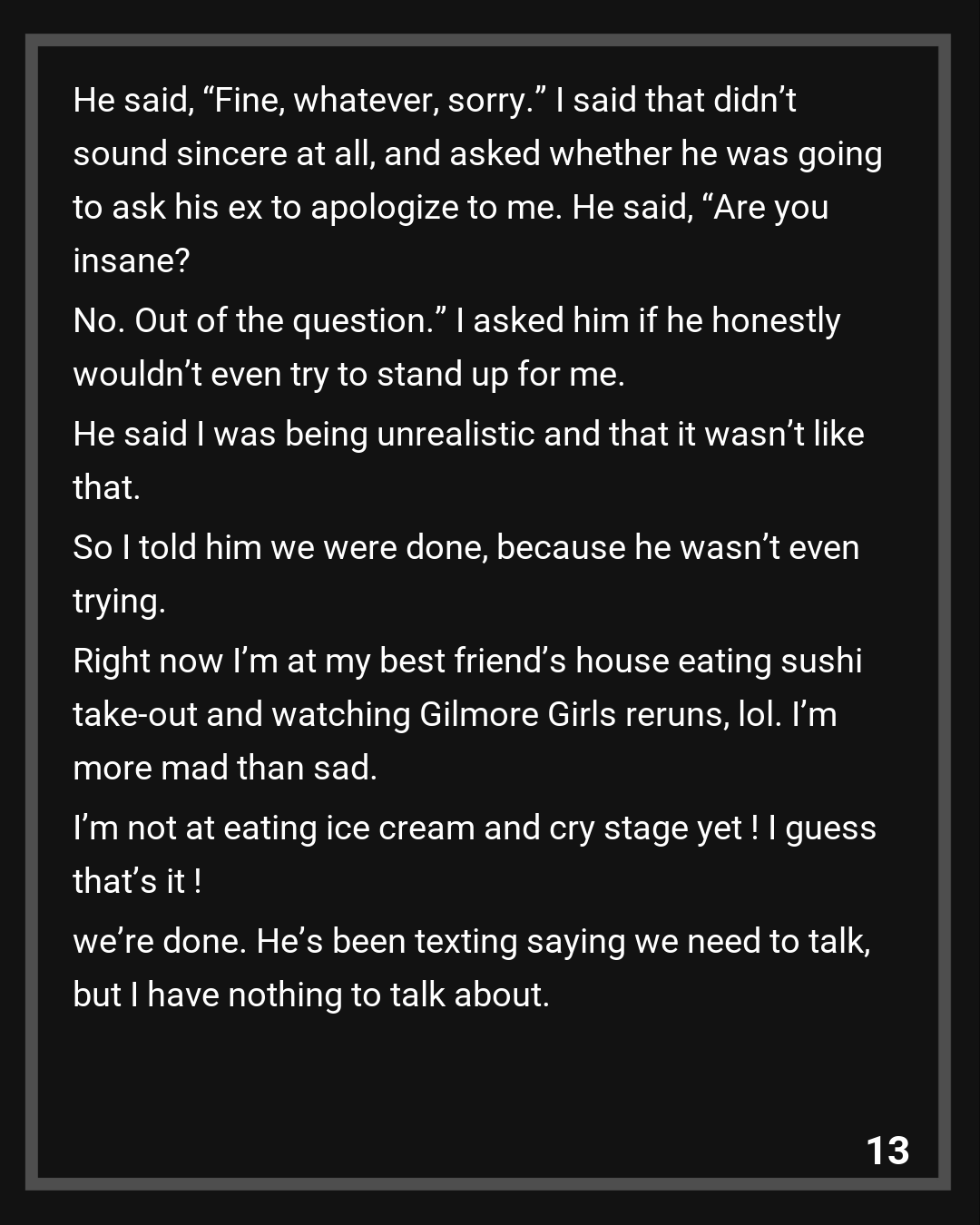Click the word "insane?"
This screenshot has height=1225, width=980.
pyautogui.click(x=132, y=261)
